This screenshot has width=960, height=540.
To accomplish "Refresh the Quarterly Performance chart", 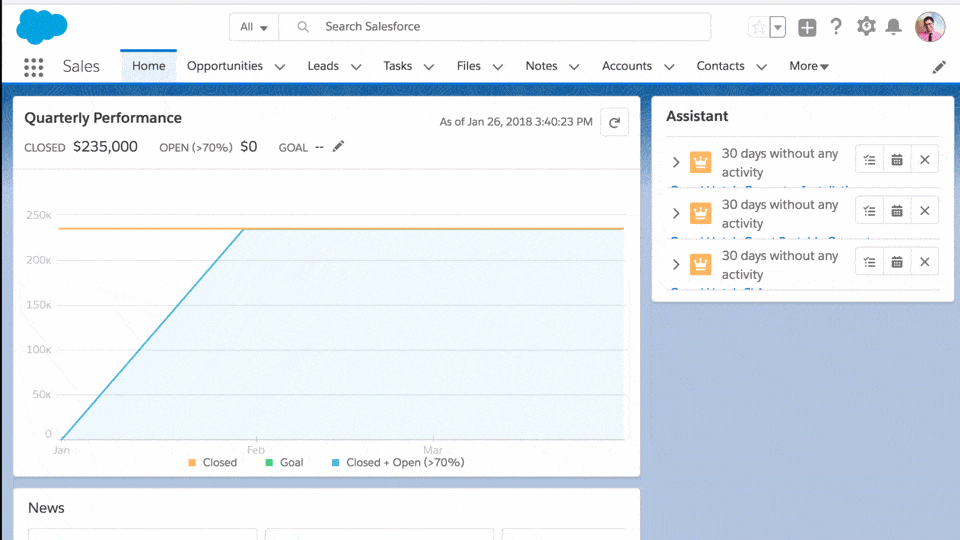I will 615,122.
